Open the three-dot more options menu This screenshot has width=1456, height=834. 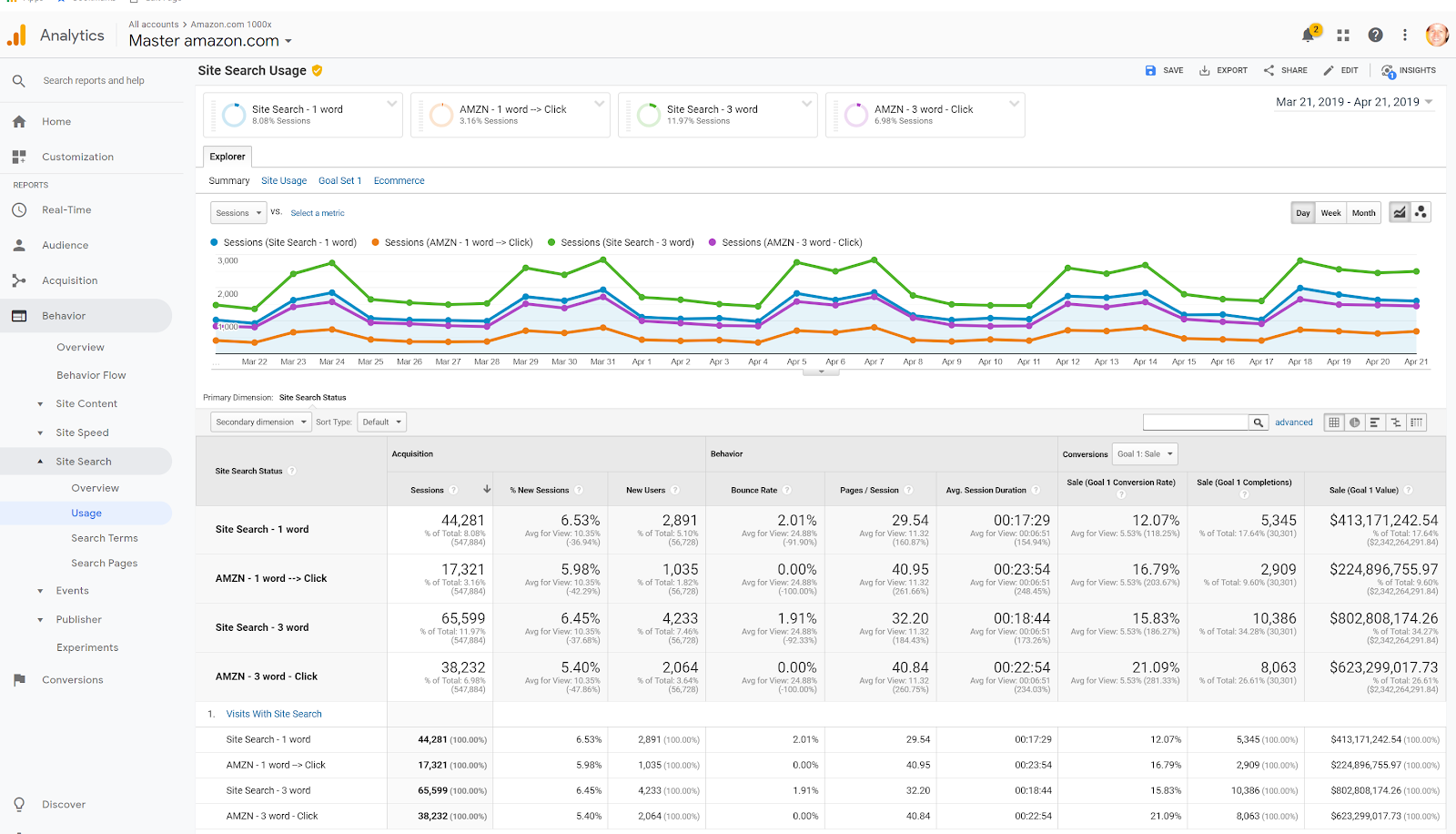coord(1405,35)
